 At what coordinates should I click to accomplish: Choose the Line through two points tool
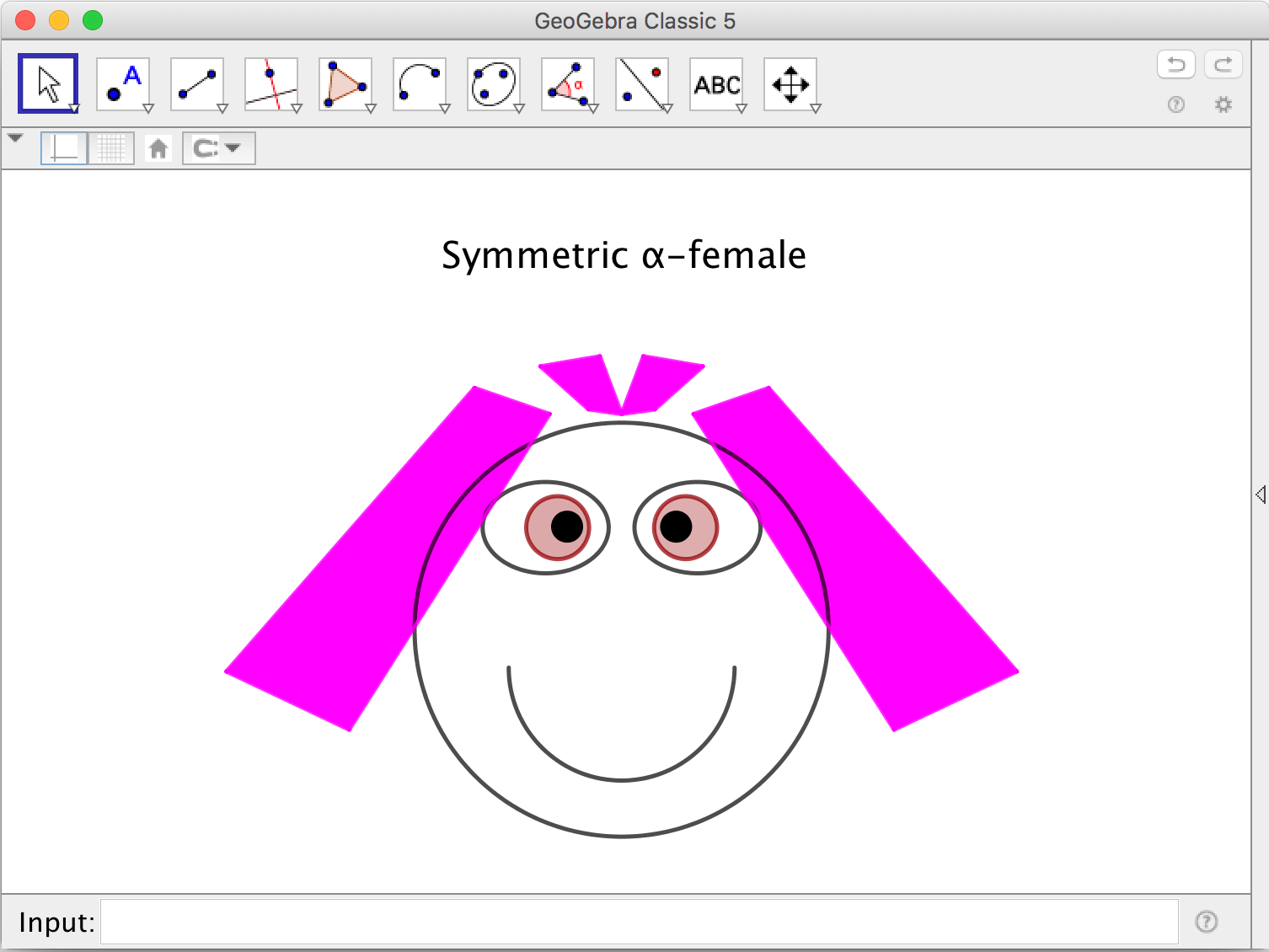197,83
